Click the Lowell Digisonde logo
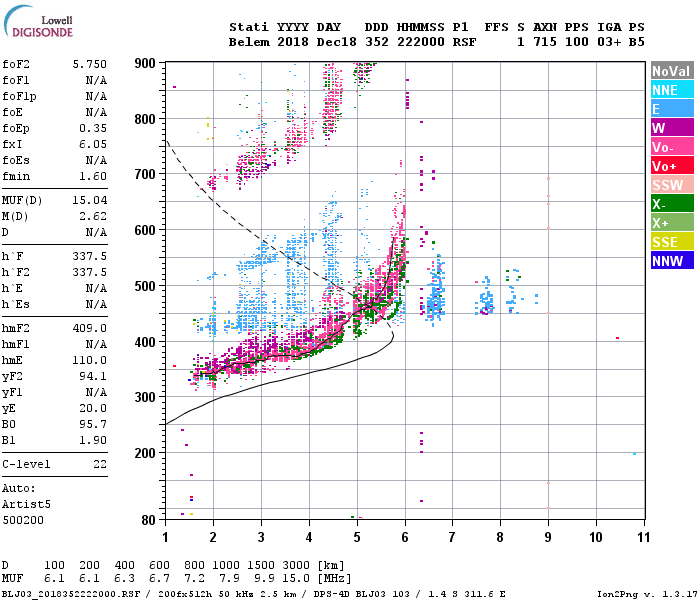700x600 pixels. tap(38, 21)
